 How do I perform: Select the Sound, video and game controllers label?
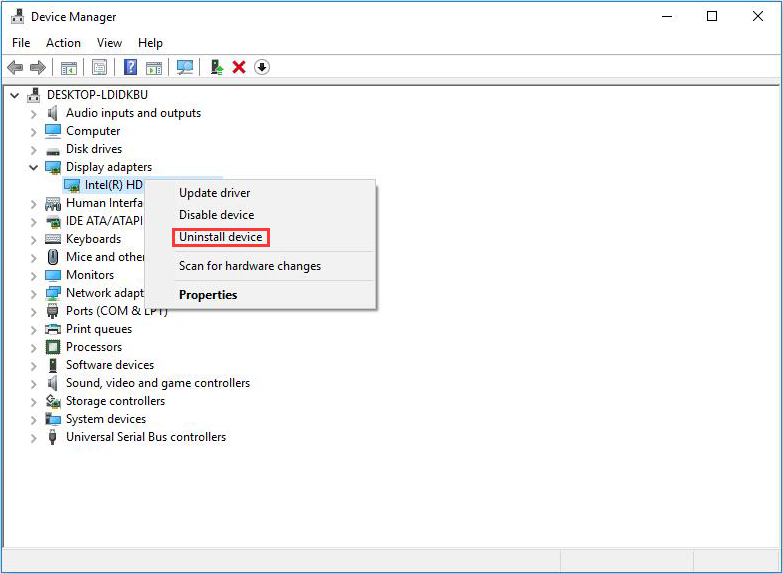(x=158, y=383)
